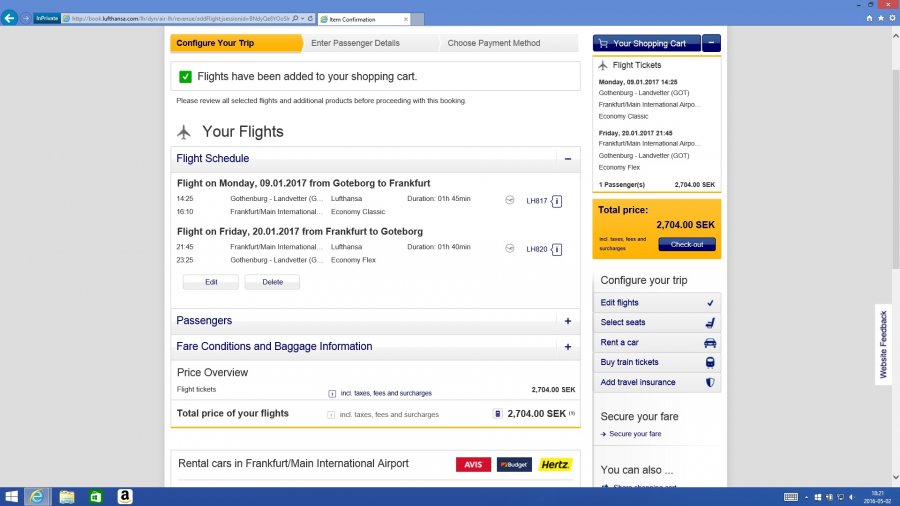
Task: Open the Secure your fare link
Action: pos(635,434)
